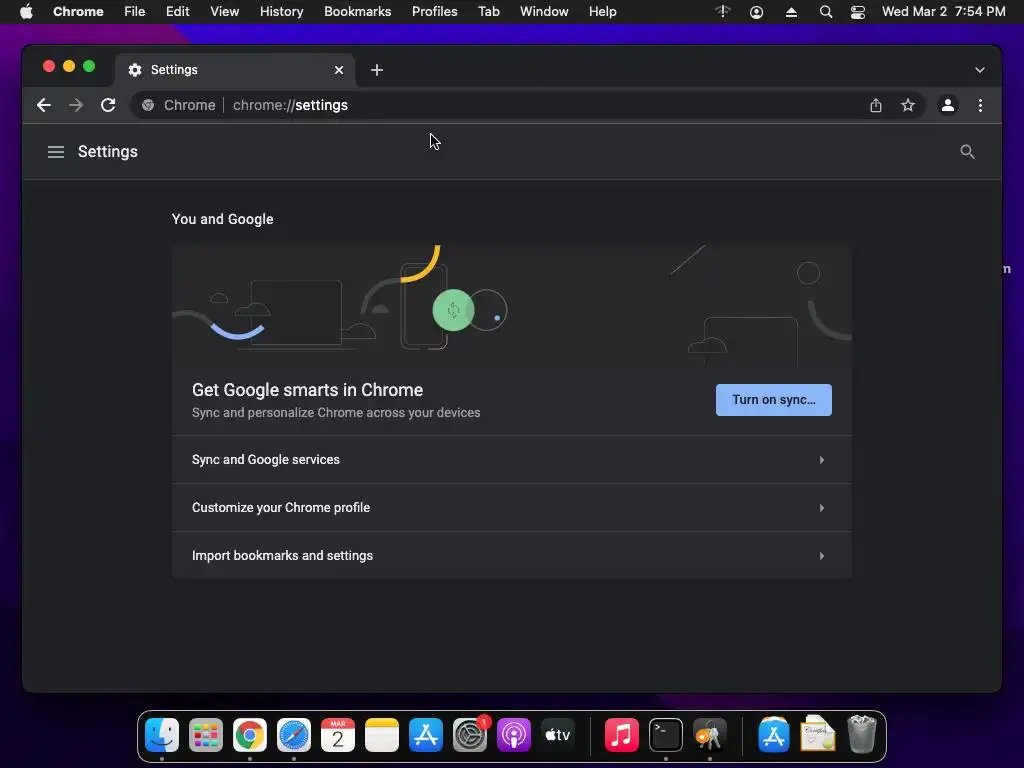Open Music from the dock
1024x768 pixels.
[621, 735]
